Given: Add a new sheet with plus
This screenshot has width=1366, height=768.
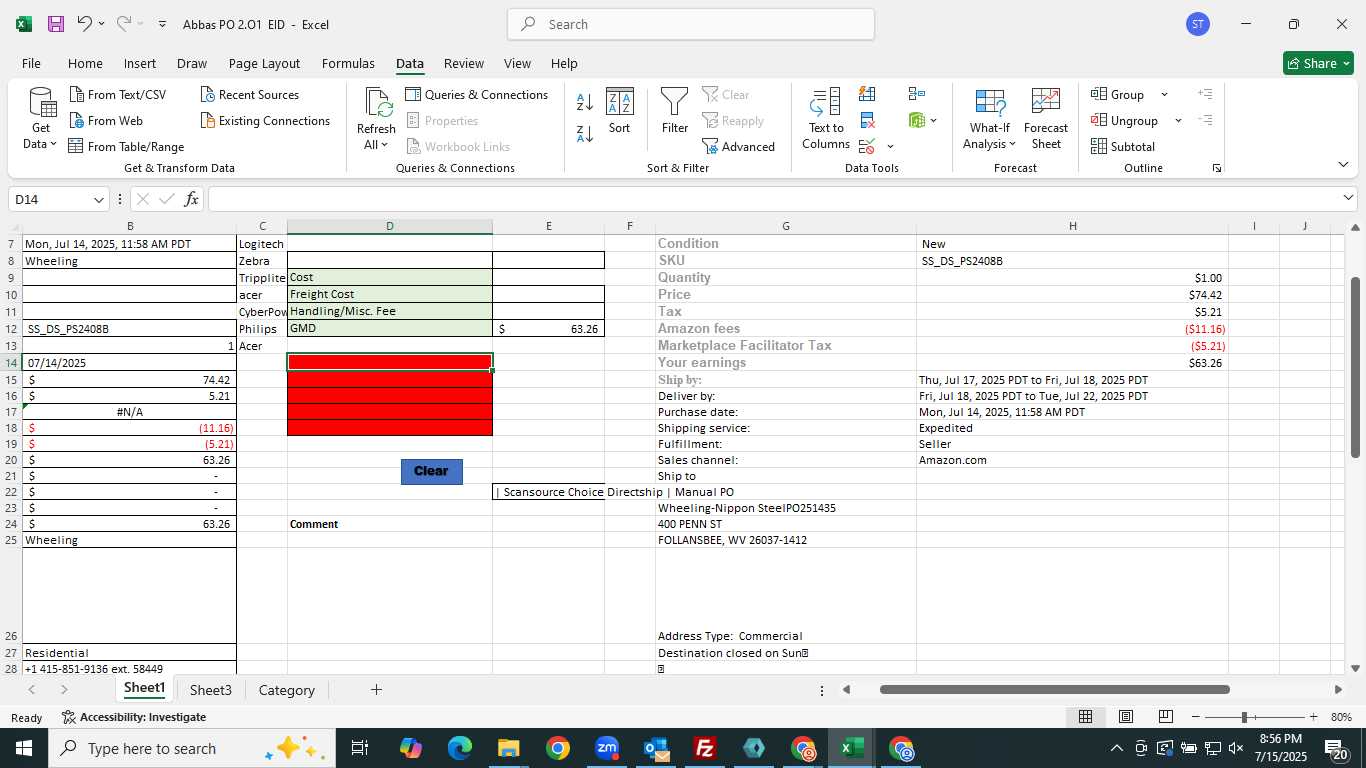Looking at the screenshot, I should click(376, 690).
